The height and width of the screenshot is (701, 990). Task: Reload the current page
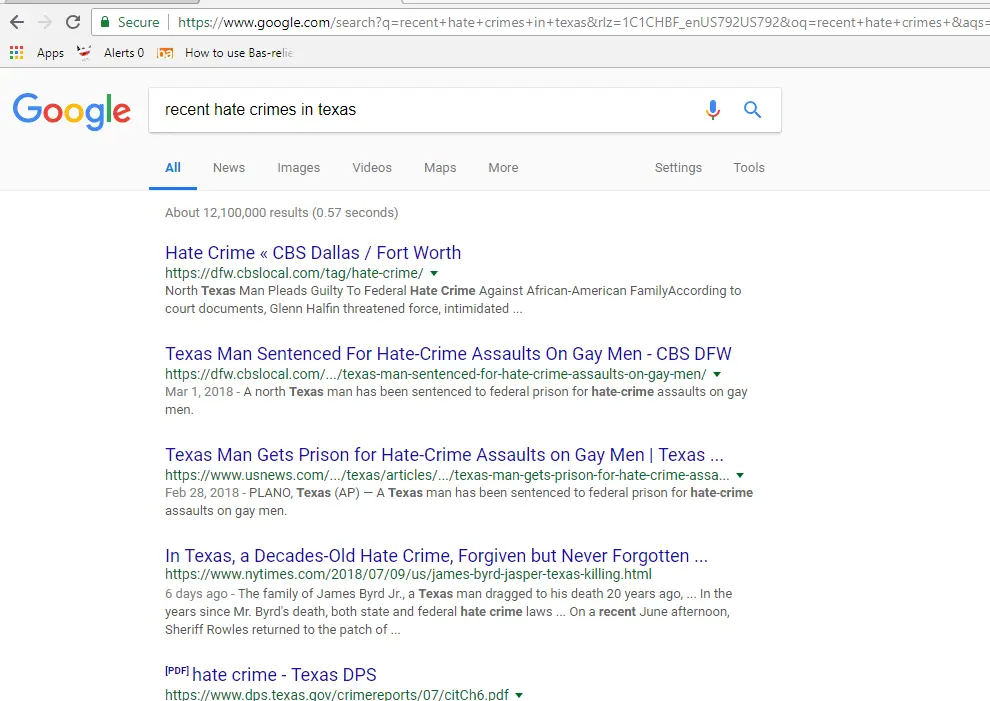(73, 22)
